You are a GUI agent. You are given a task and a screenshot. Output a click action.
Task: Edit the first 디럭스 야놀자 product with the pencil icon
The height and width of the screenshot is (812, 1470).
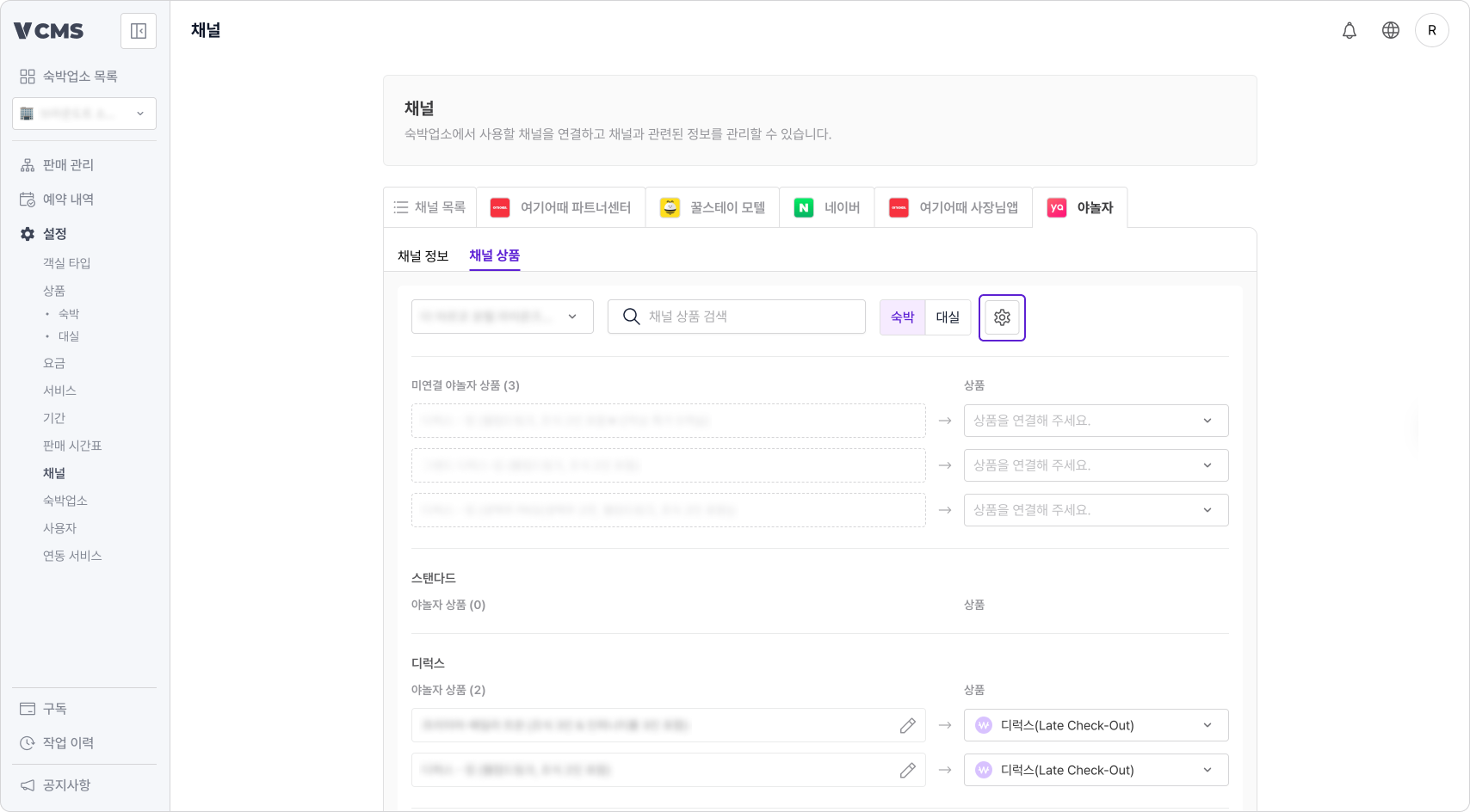tap(907, 725)
